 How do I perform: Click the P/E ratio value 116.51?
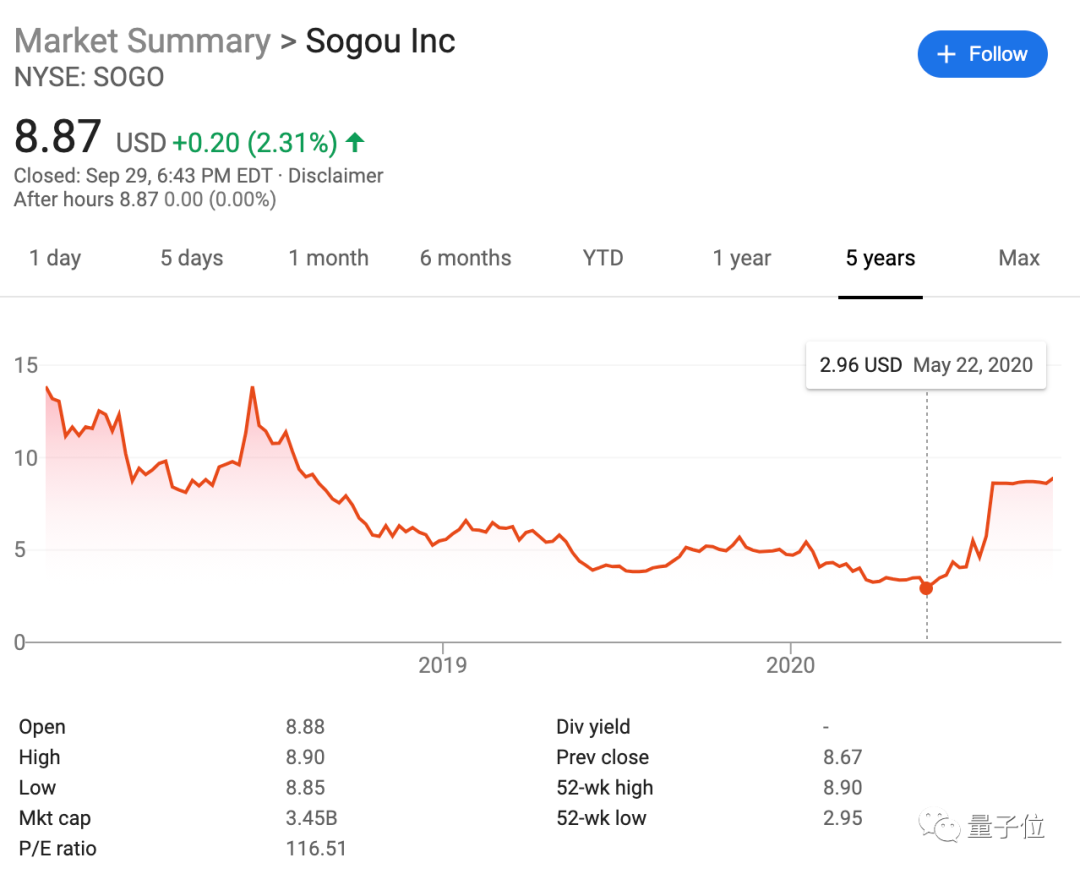coord(315,848)
